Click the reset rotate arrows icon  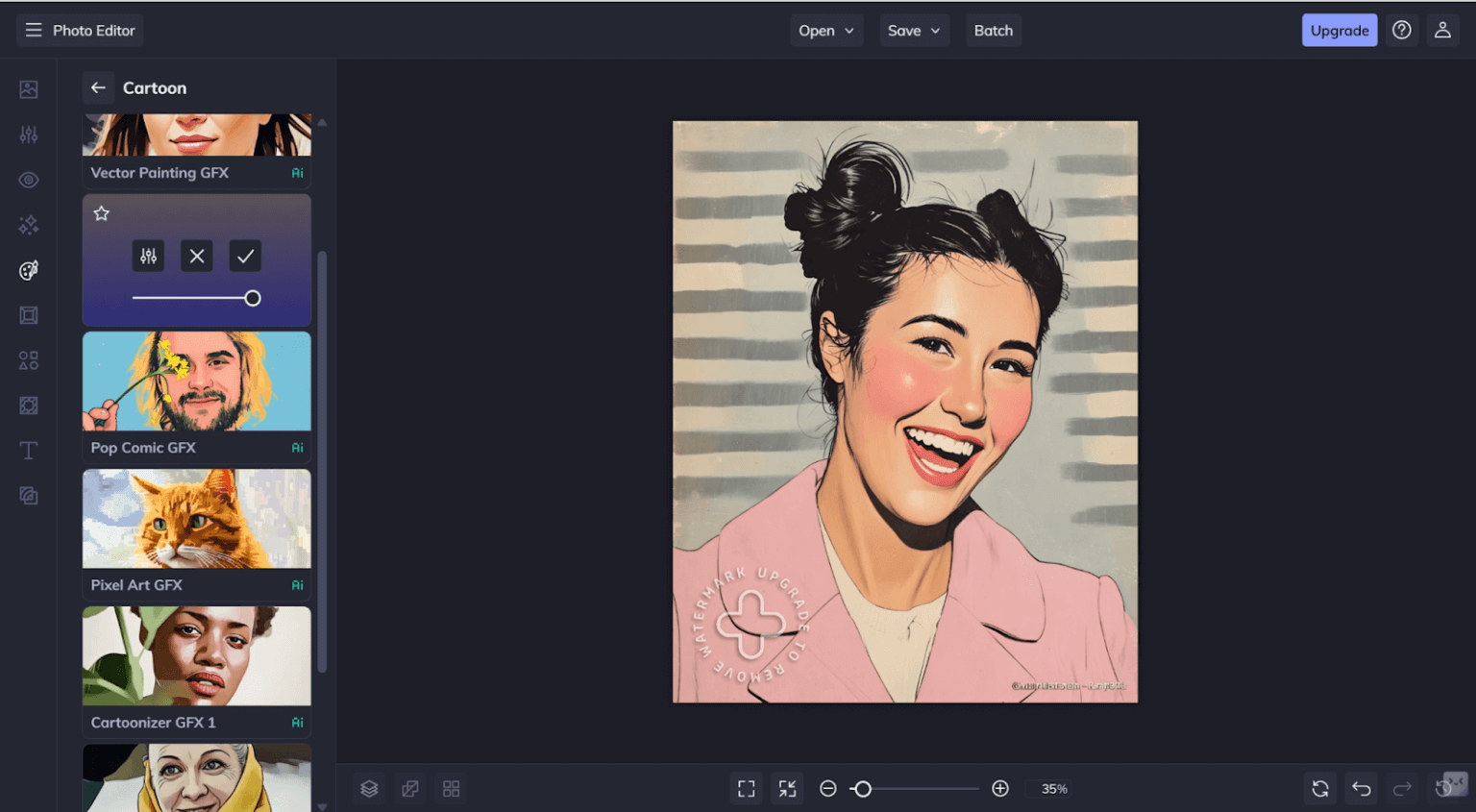click(1320, 789)
